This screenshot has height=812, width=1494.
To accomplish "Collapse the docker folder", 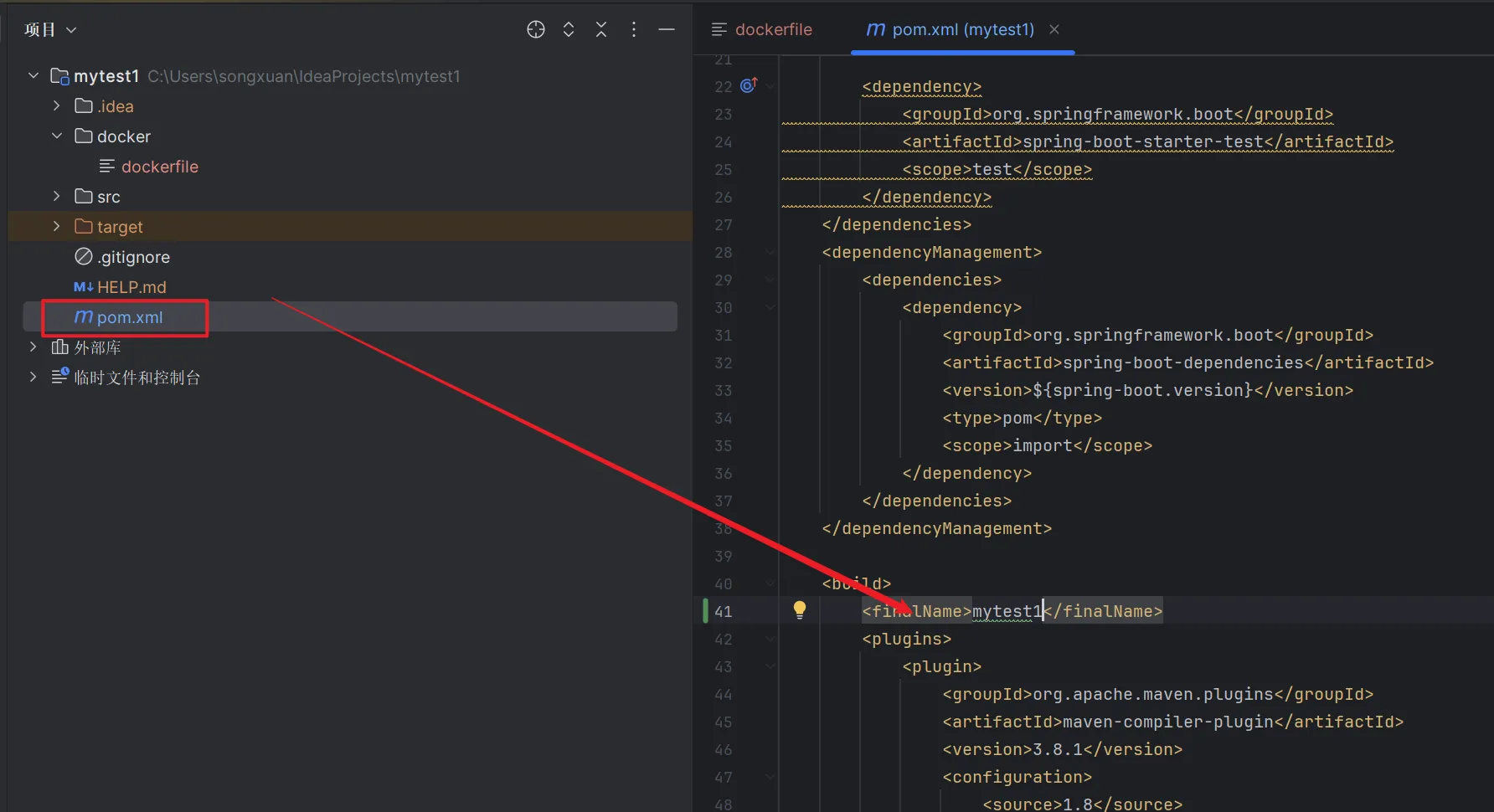I will (x=57, y=136).
